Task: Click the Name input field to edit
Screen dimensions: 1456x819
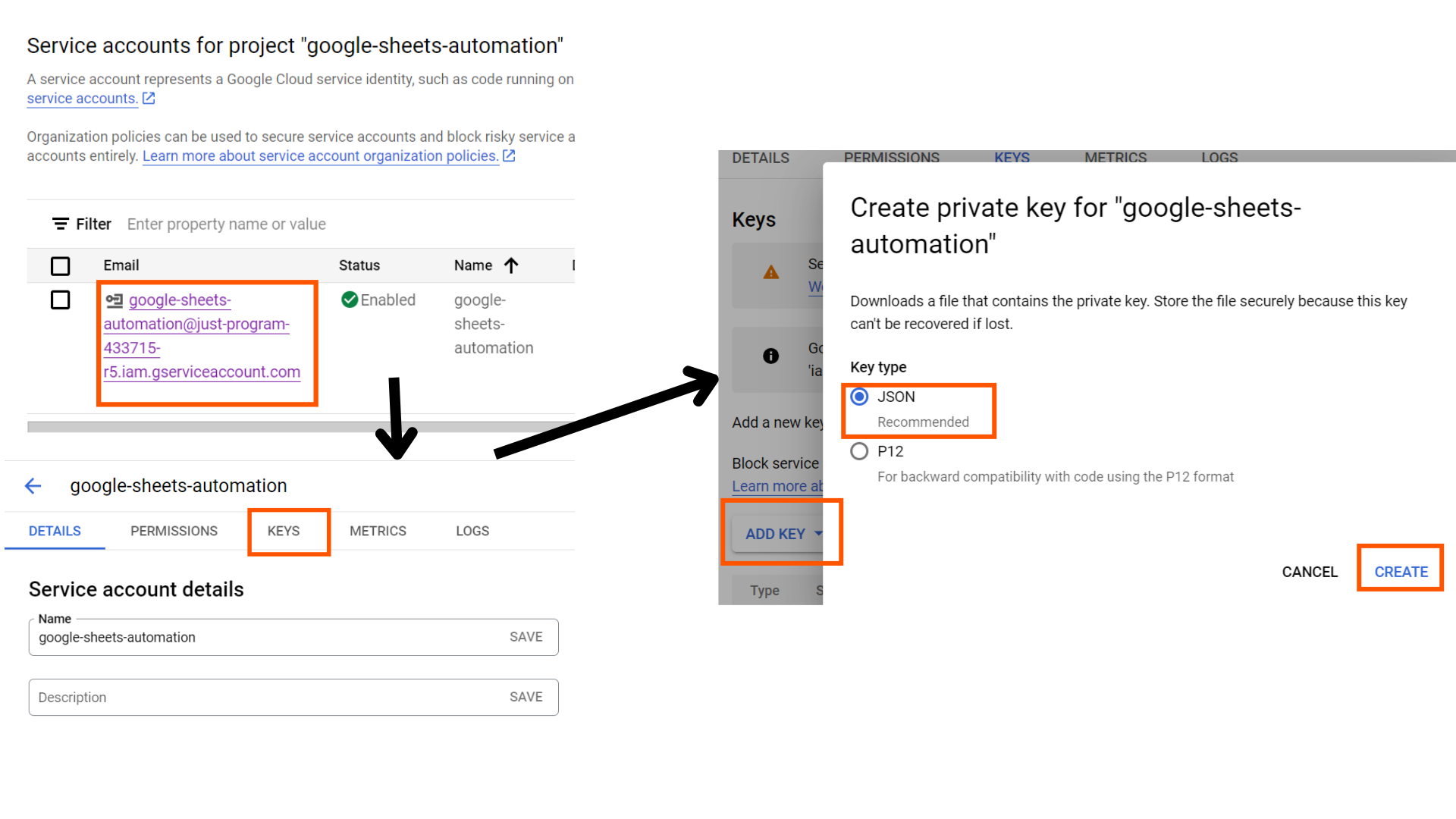Action: pyautogui.click(x=265, y=637)
